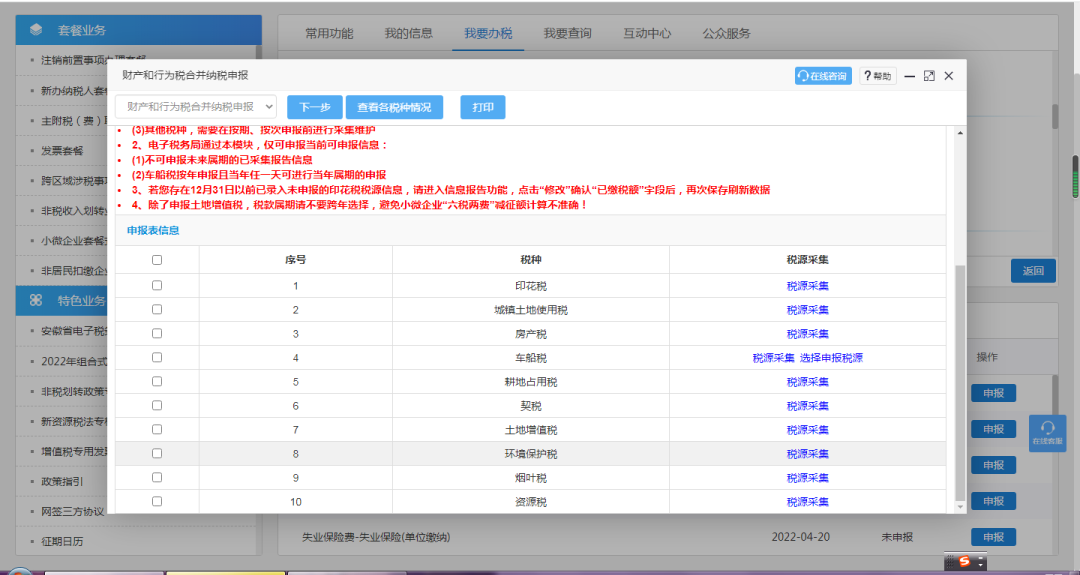The width and height of the screenshot is (1080, 575).
Task: Click the dialog's vertical scrollbar
Action: [x=961, y=380]
